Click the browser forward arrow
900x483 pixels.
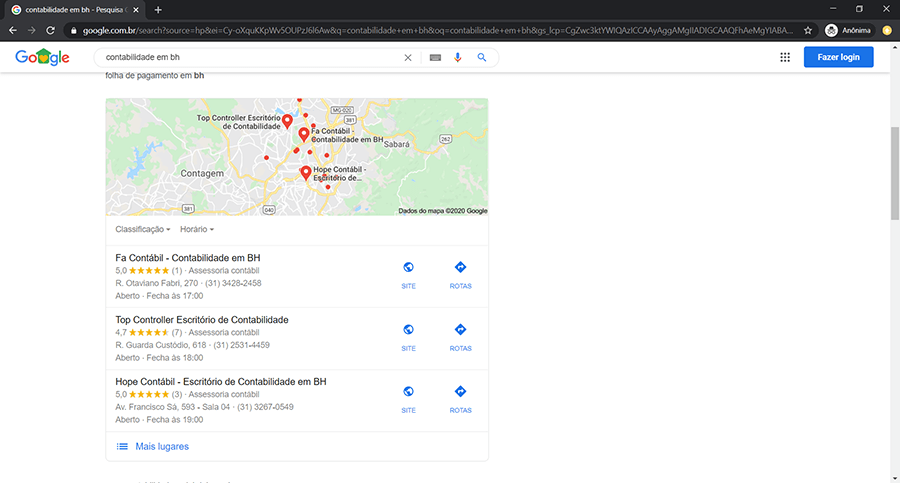click(32, 30)
